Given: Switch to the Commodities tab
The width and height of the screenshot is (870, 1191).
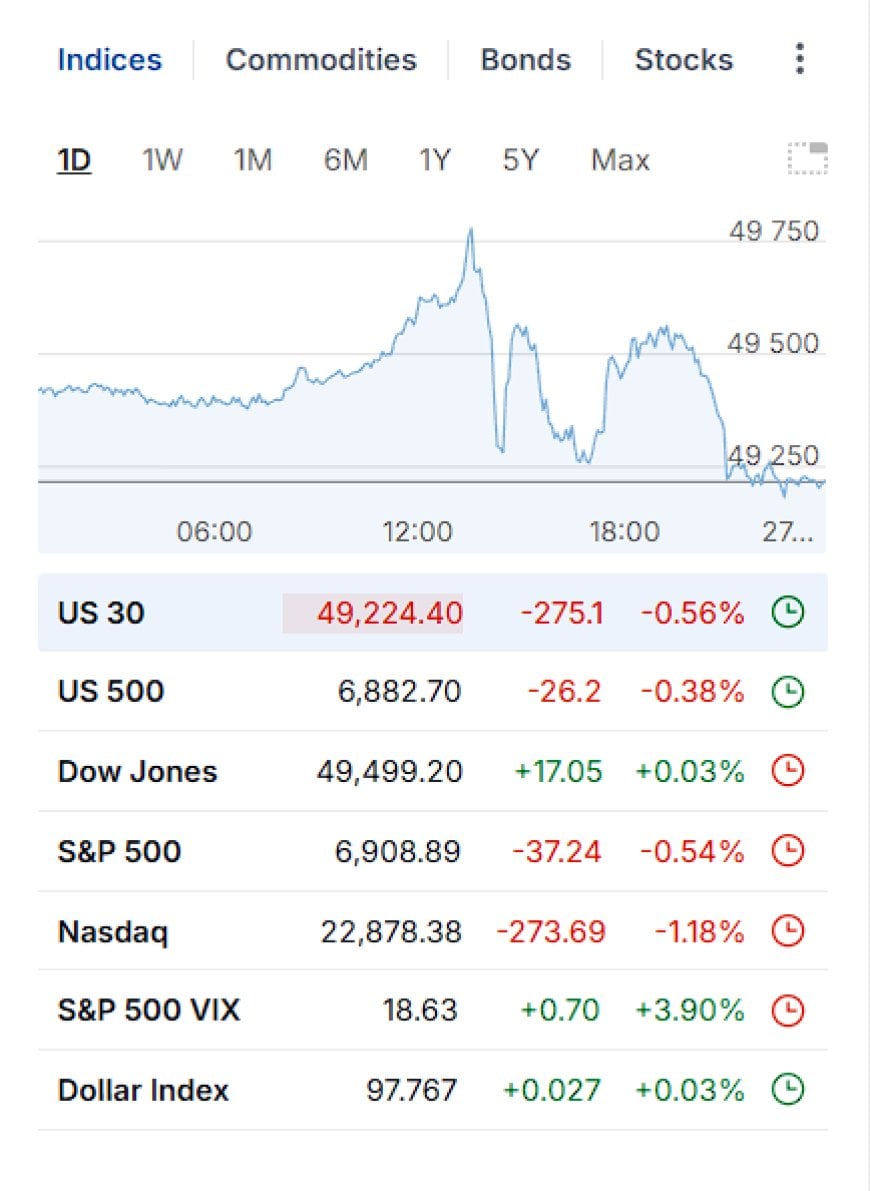Looking at the screenshot, I should (x=321, y=59).
